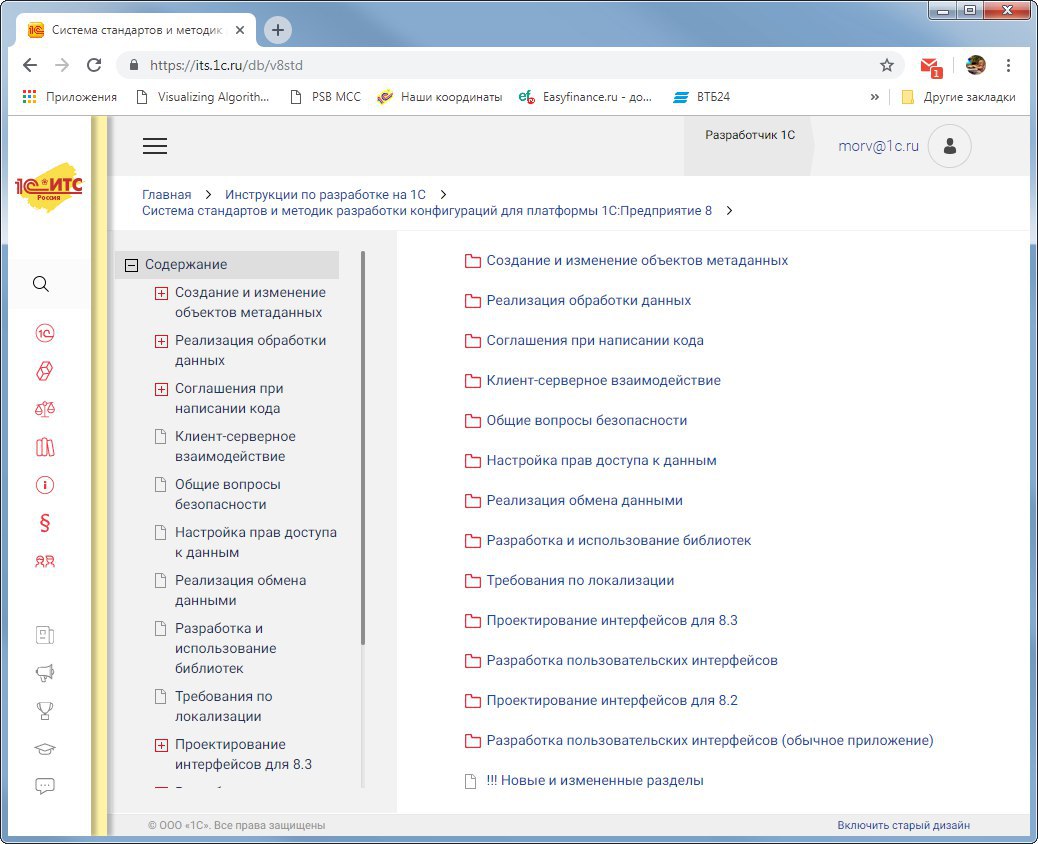Open Главная breadcrumb link

(166, 195)
